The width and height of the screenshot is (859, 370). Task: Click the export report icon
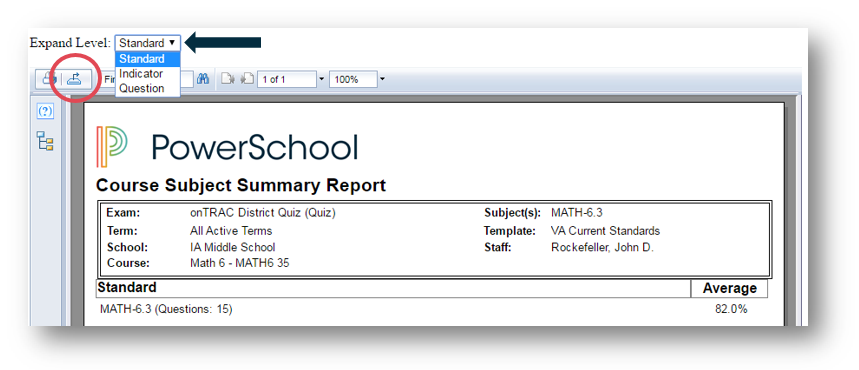click(x=73, y=79)
